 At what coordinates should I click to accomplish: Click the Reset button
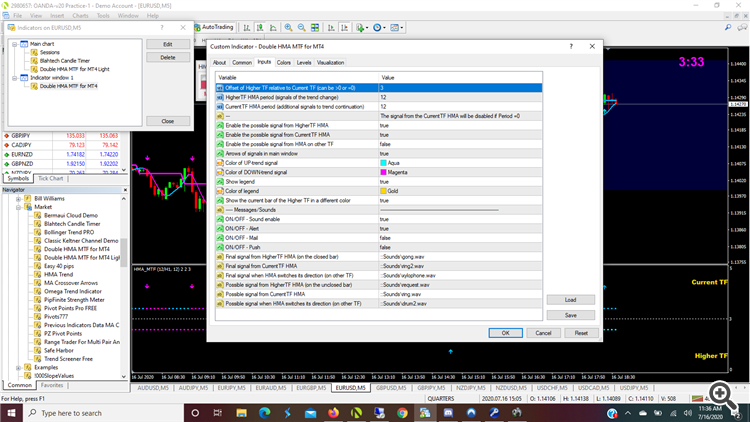pos(580,333)
